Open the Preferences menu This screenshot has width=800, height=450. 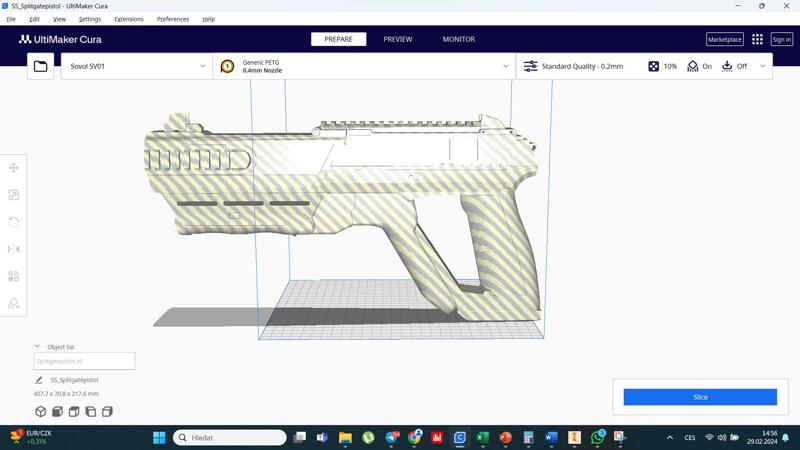(x=173, y=19)
